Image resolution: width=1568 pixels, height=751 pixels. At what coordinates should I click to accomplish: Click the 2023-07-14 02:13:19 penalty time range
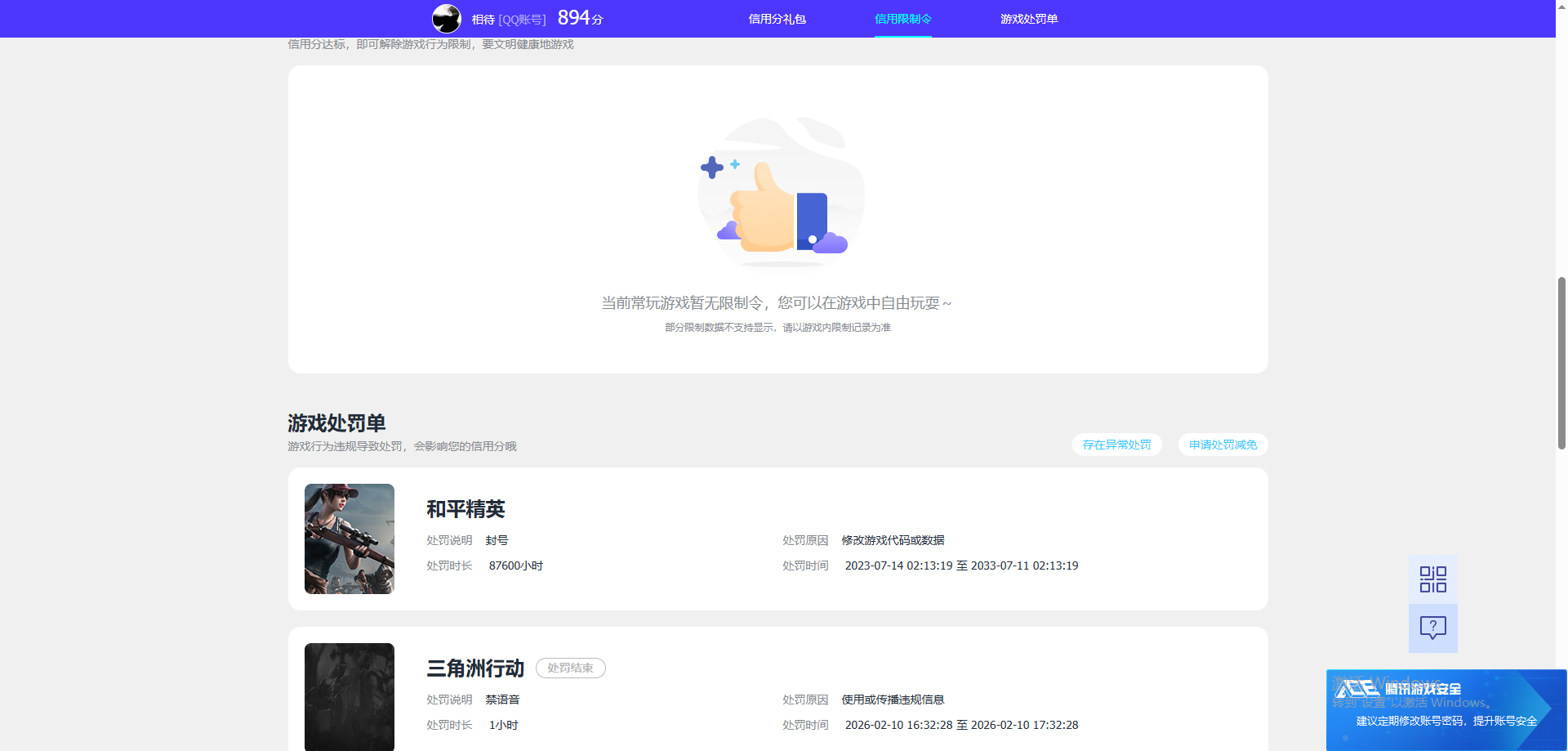pyautogui.click(x=961, y=565)
